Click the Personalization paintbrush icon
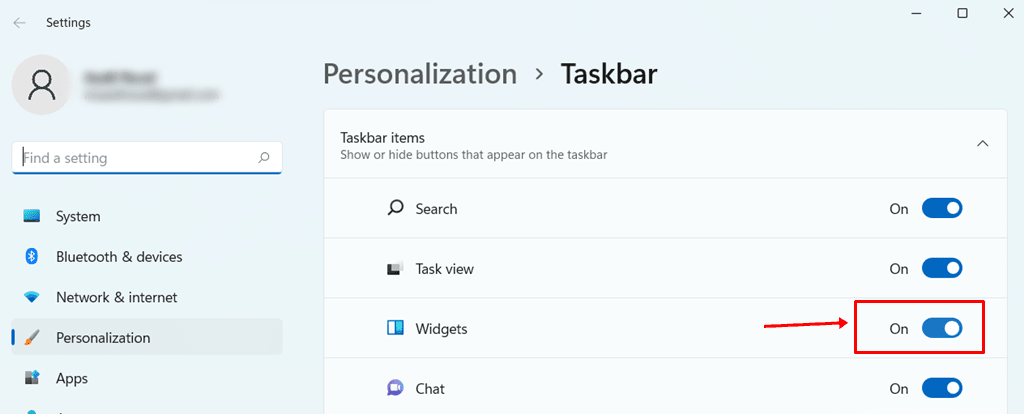Image resolution: width=1024 pixels, height=414 pixels. point(32,338)
